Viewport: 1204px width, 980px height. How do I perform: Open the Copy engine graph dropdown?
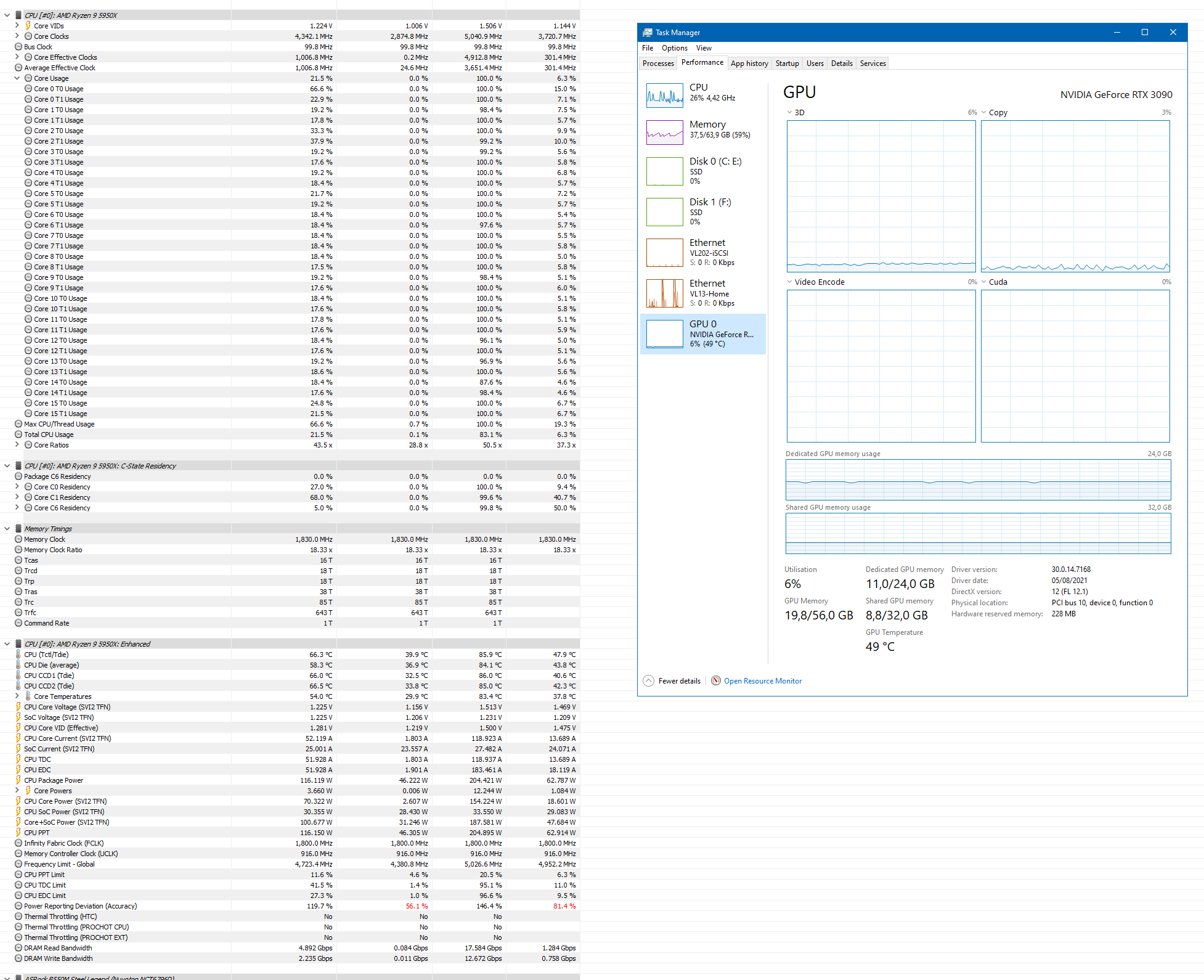tap(983, 113)
